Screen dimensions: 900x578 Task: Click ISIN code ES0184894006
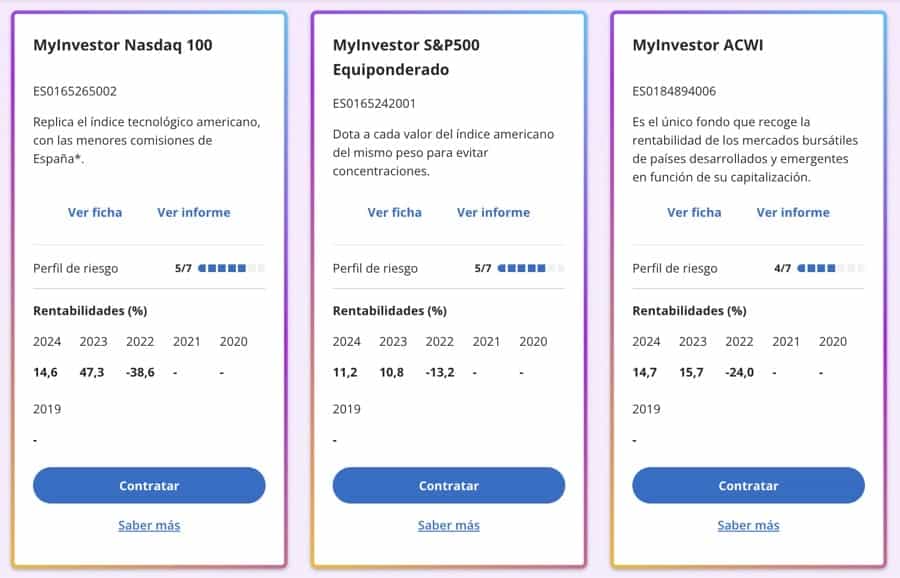click(675, 91)
